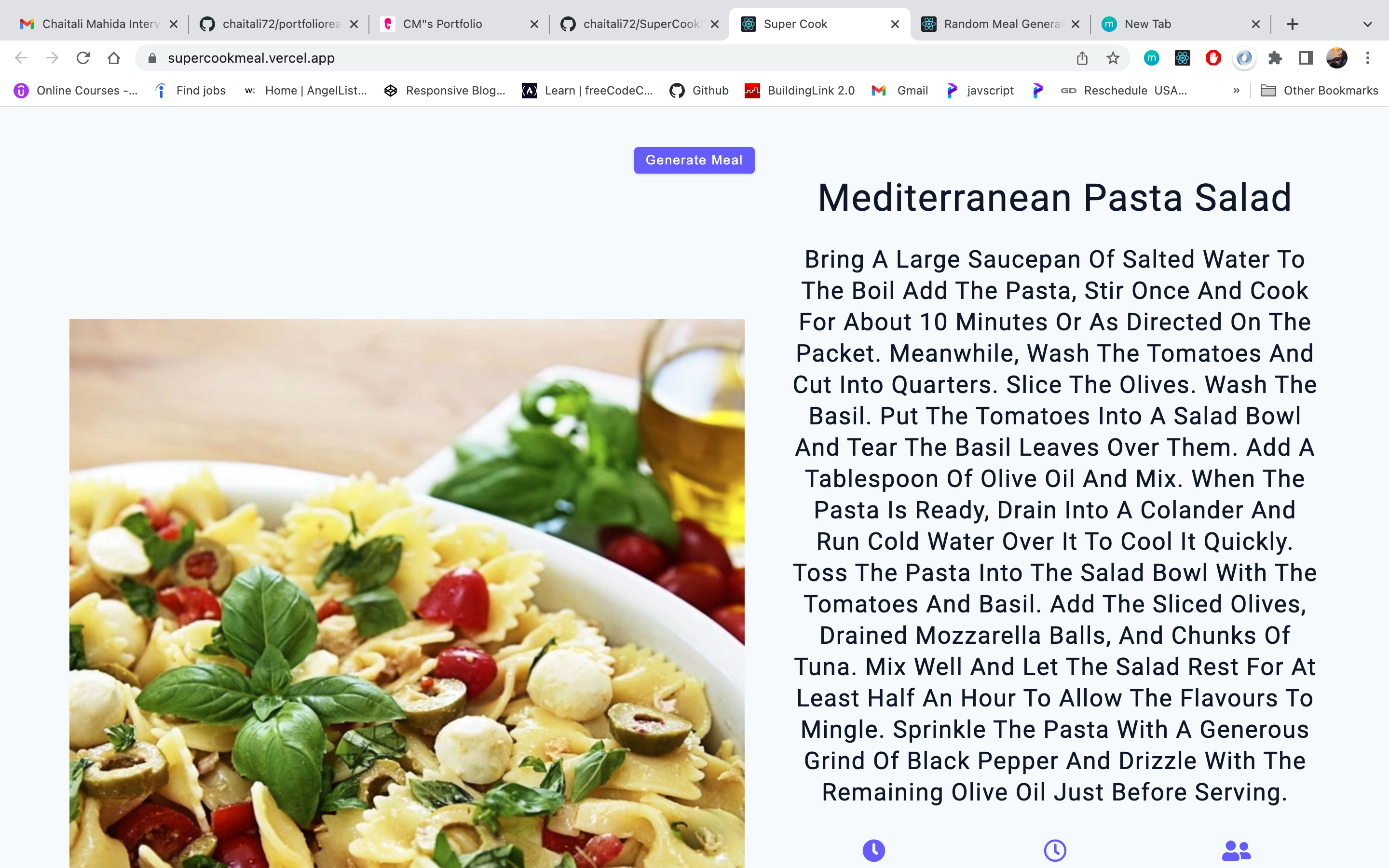Open Online Courses bookmark
The height and width of the screenshot is (868, 1389).
[76, 91]
